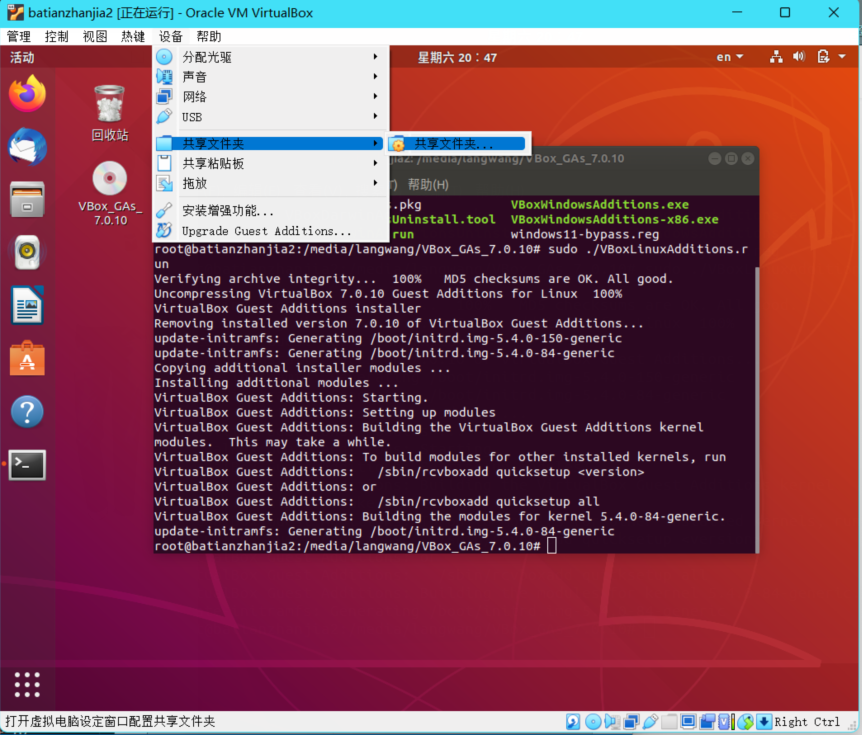The image size is (862, 735).
Task: Click the recording indicator in status bar
Action: [x=708, y=721]
